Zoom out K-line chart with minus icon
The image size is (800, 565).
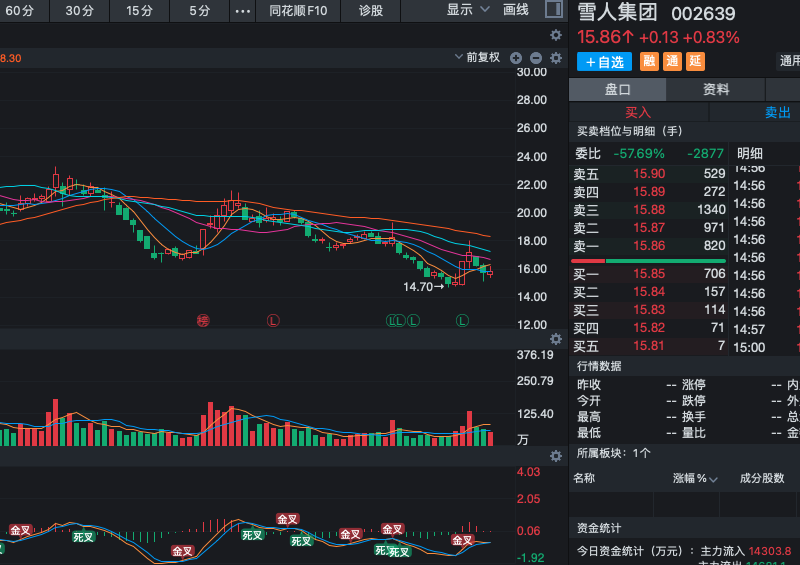click(x=536, y=58)
